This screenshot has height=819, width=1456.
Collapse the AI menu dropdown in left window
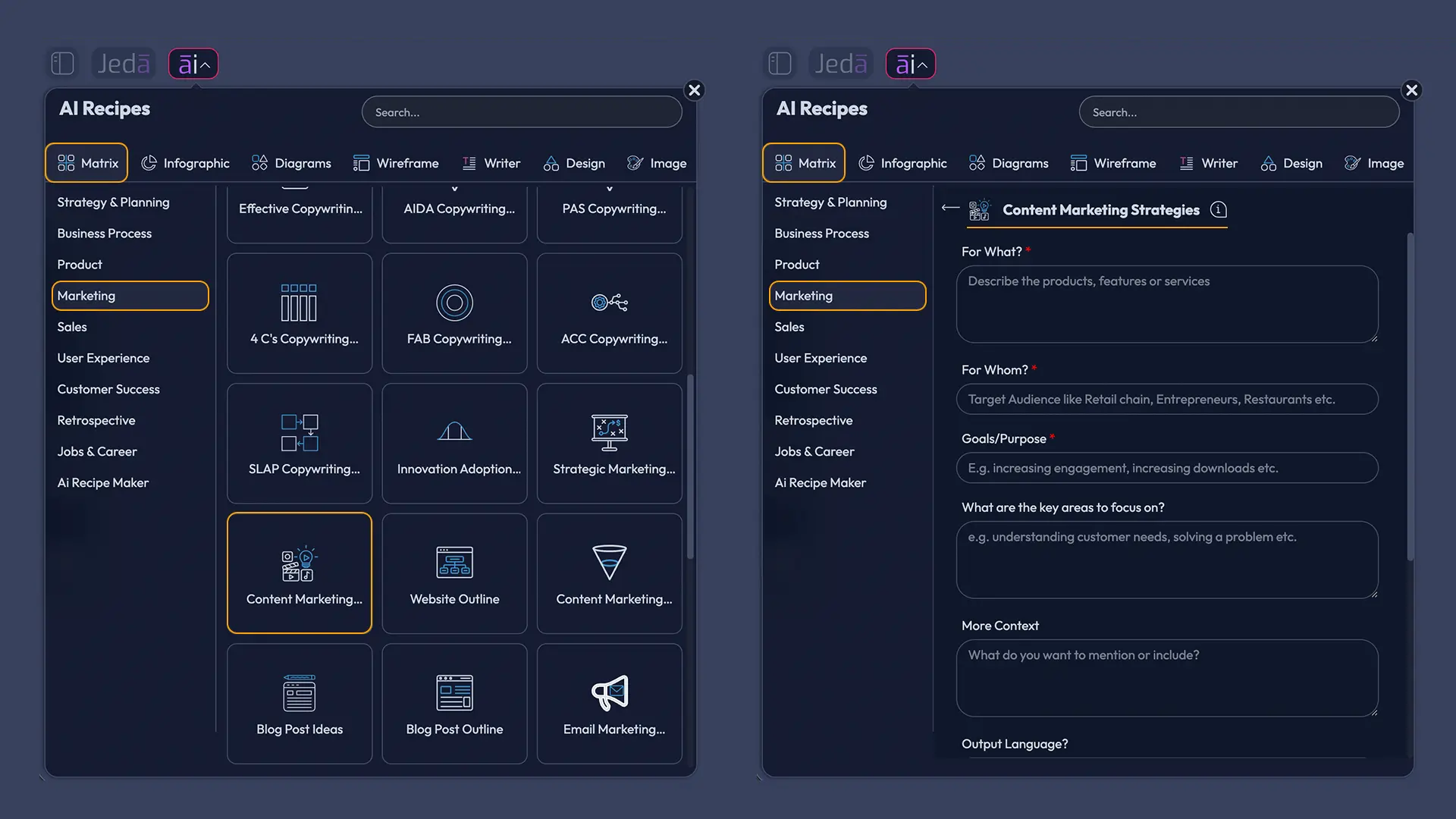point(193,64)
